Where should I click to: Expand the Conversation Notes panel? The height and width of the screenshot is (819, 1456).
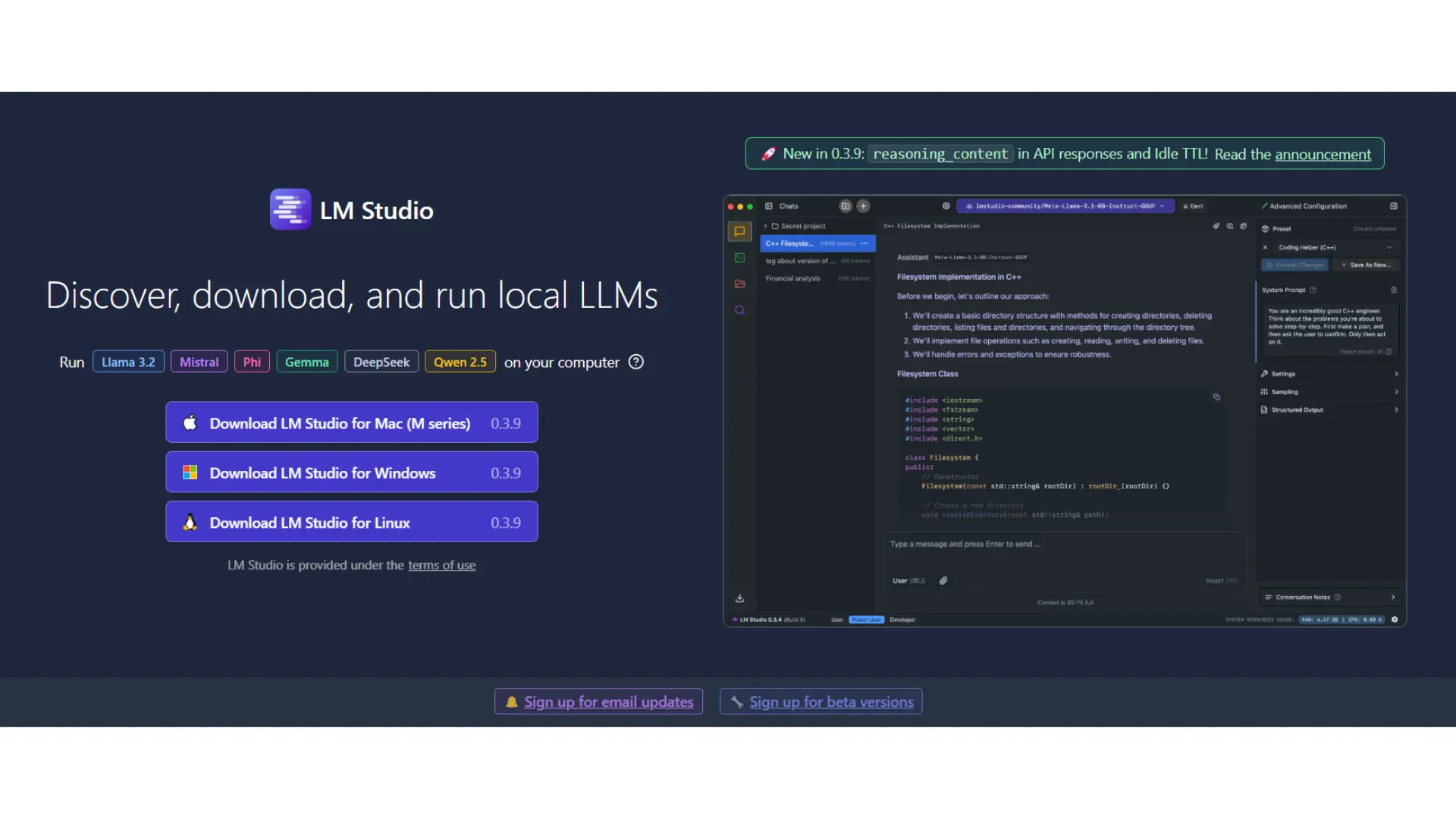tap(1329, 597)
